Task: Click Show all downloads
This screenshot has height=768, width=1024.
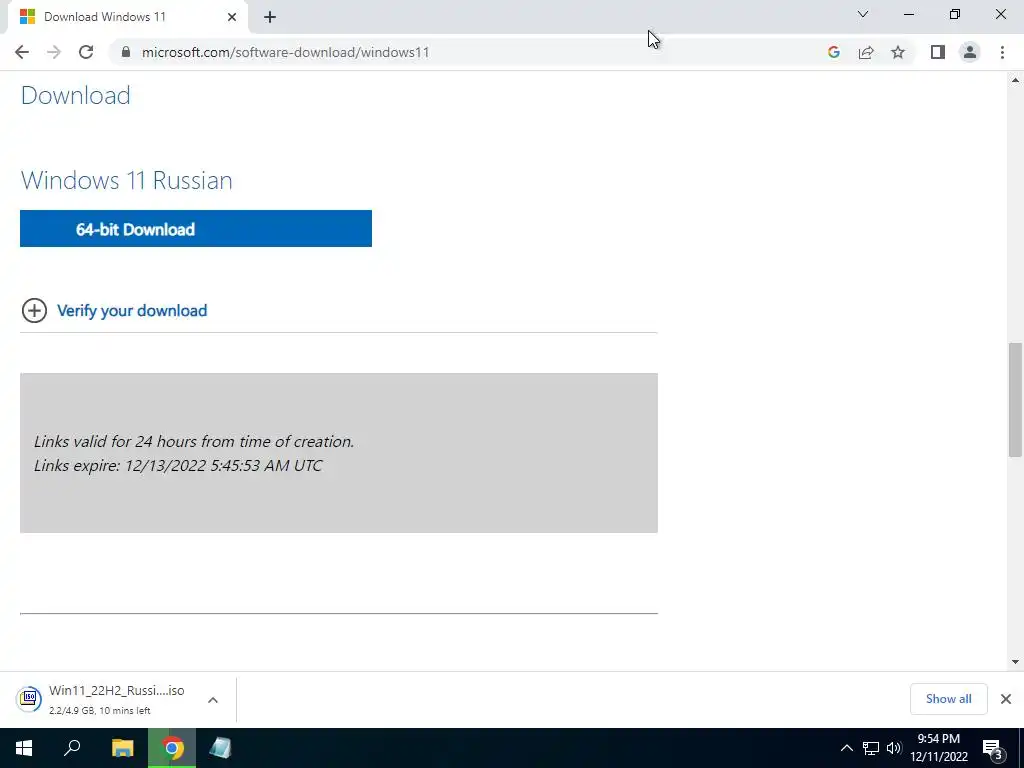Action: coord(948,699)
